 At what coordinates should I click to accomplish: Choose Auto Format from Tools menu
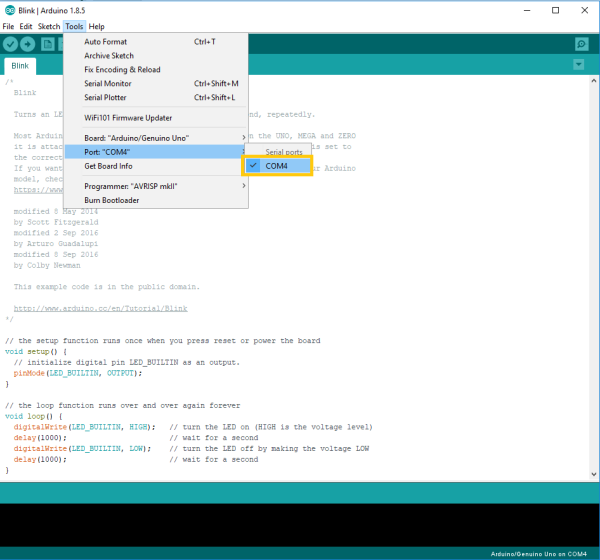tap(105, 42)
